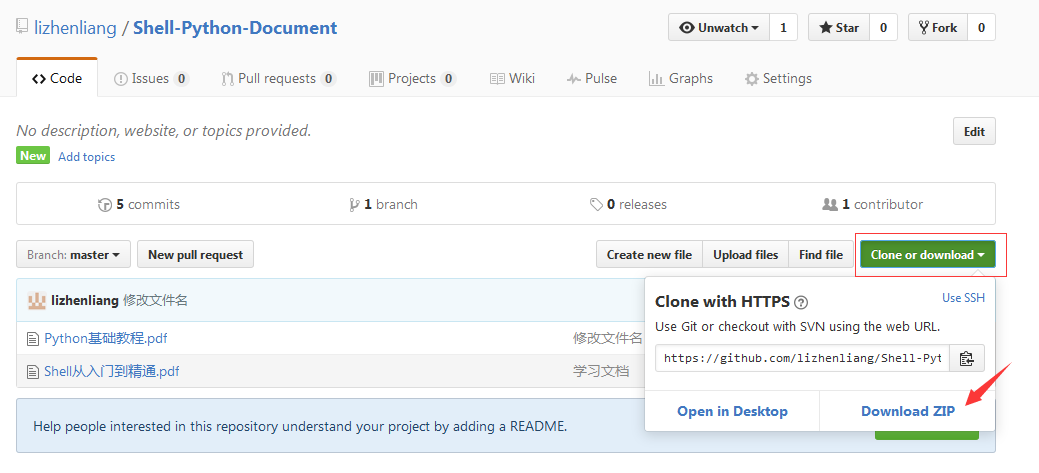Click Add topics link
The image size is (1039, 473).
coord(86,157)
